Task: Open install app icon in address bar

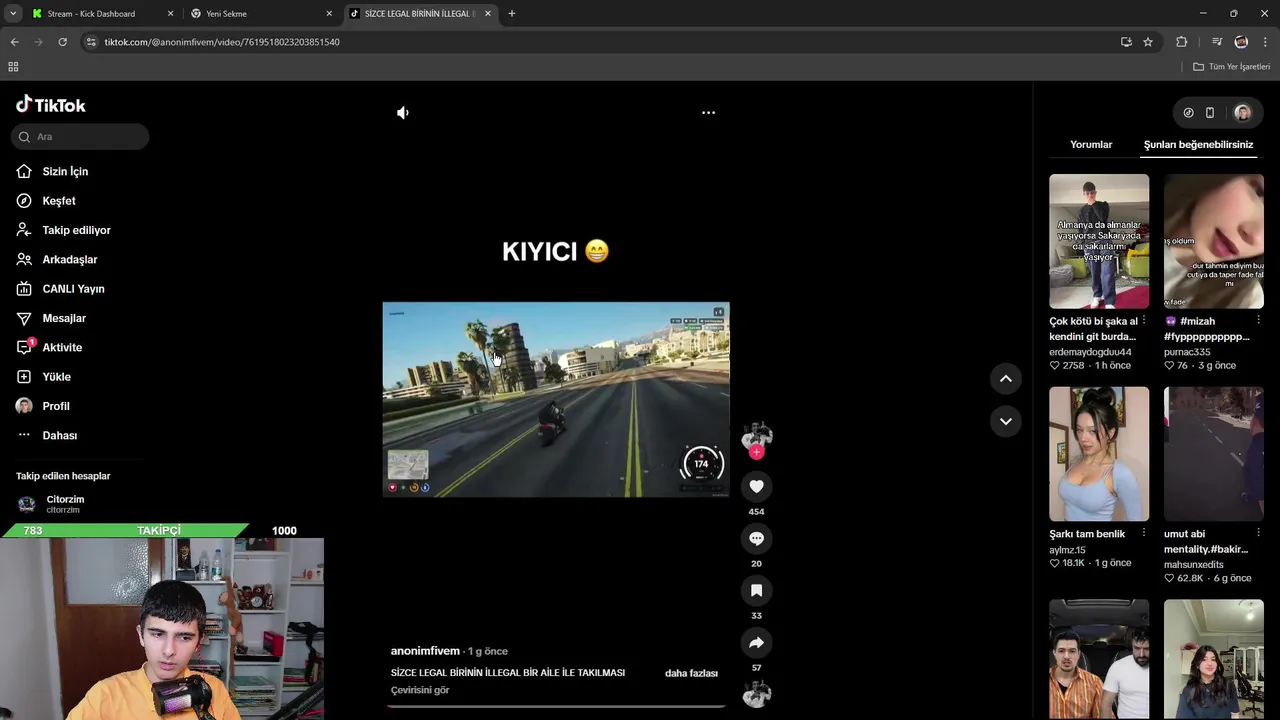Action: point(1126,42)
